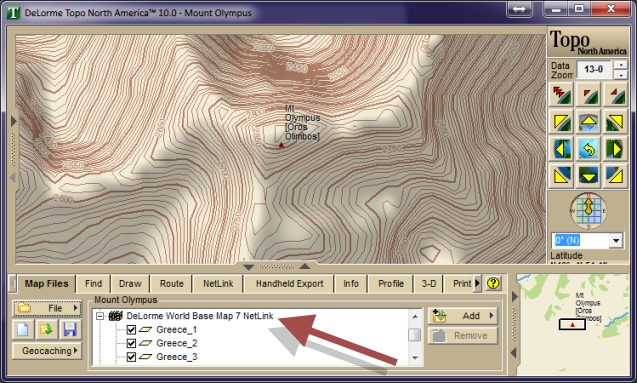Toggle the Greece_3 layer checkbox
The height and width of the screenshot is (383, 637).
(131, 357)
